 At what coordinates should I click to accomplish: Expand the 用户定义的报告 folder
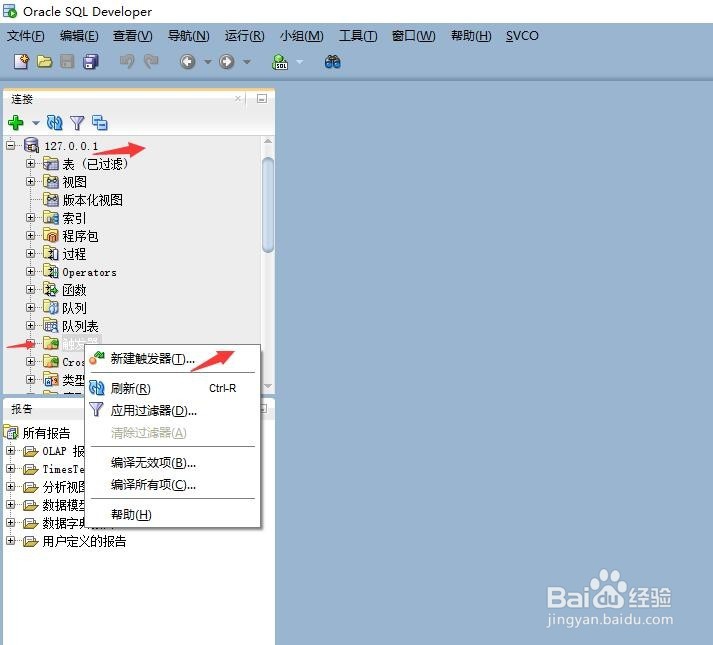coord(10,540)
